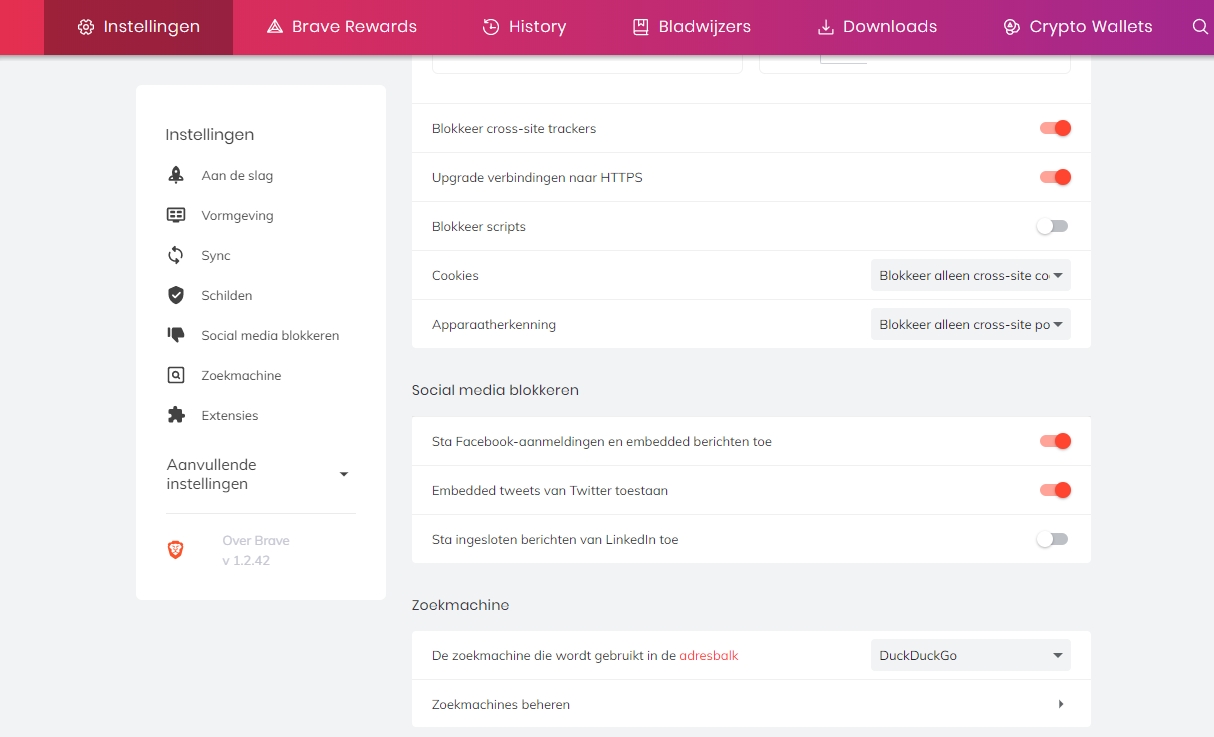1214x737 pixels.
Task: Enable ingesloten berichten van LinkedIn toggle
Action: tap(1052, 539)
